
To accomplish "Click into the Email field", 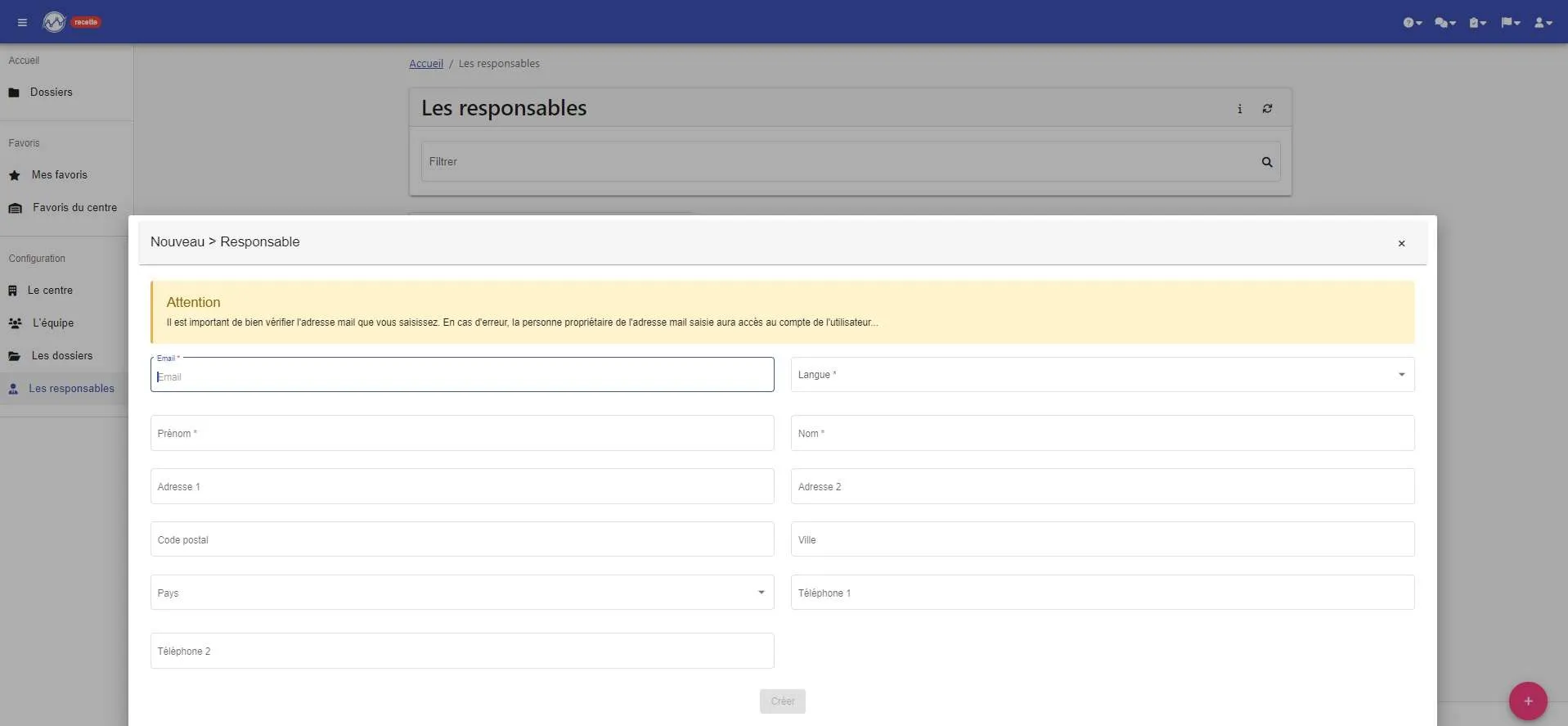I will (462, 375).
